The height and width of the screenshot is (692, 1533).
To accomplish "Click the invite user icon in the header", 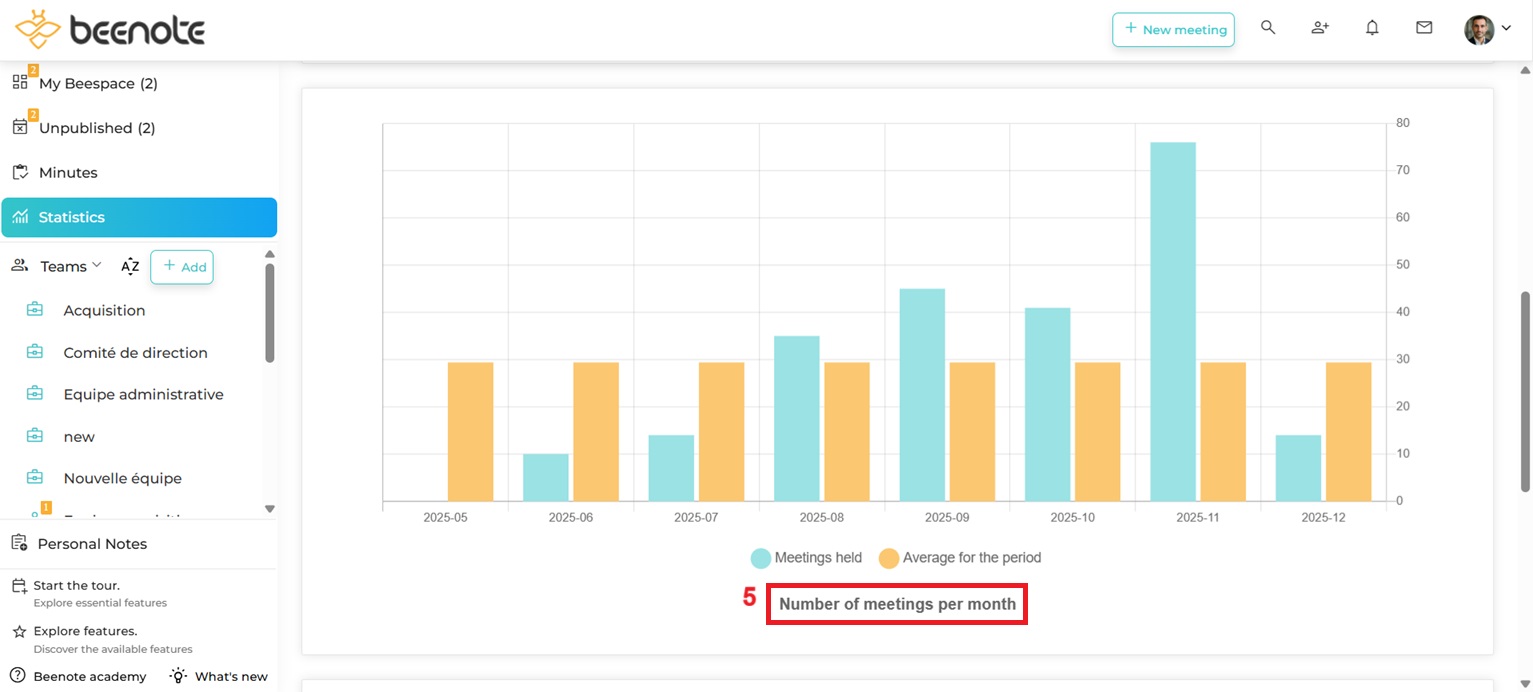I will click(1320, 27).
